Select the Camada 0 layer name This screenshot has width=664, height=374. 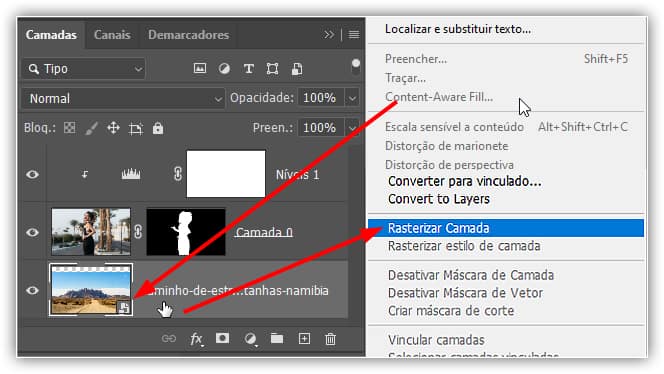point(264,232)
